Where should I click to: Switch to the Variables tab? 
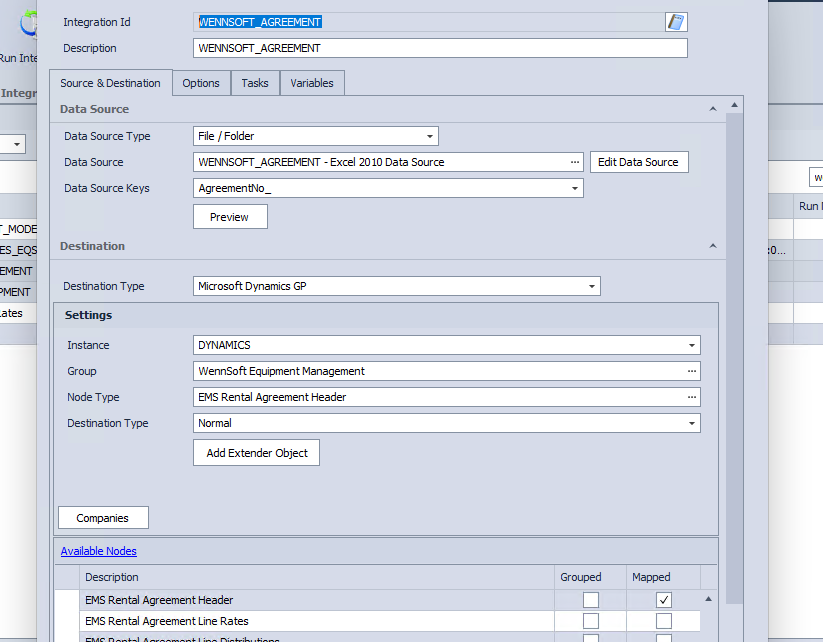(312, 83)
